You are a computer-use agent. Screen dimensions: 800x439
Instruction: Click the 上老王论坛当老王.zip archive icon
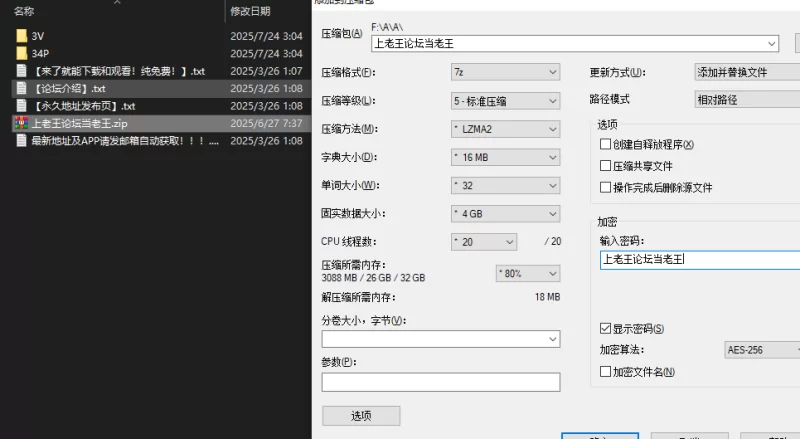tap(21, 123)
